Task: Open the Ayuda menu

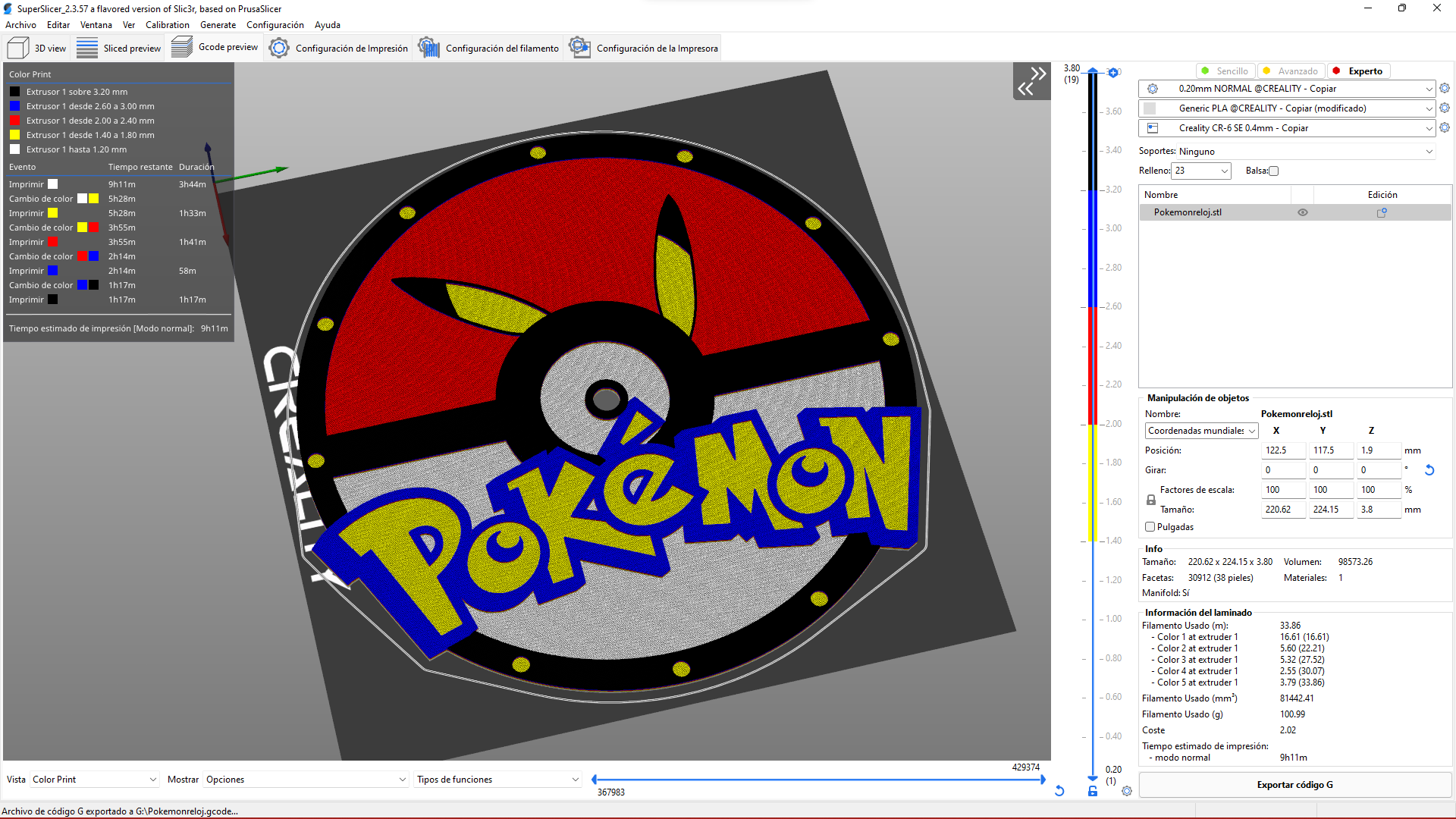Action: (x=328, y=25)
